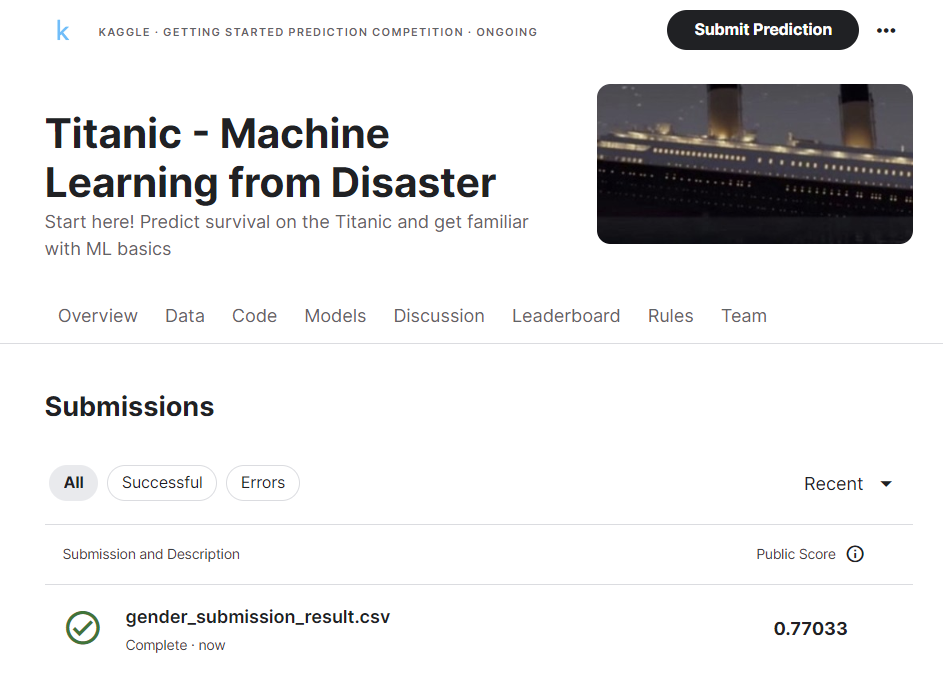Click the Submit Prediction button
The width and height of the screenshot is (943, 688).
point(763,30)
